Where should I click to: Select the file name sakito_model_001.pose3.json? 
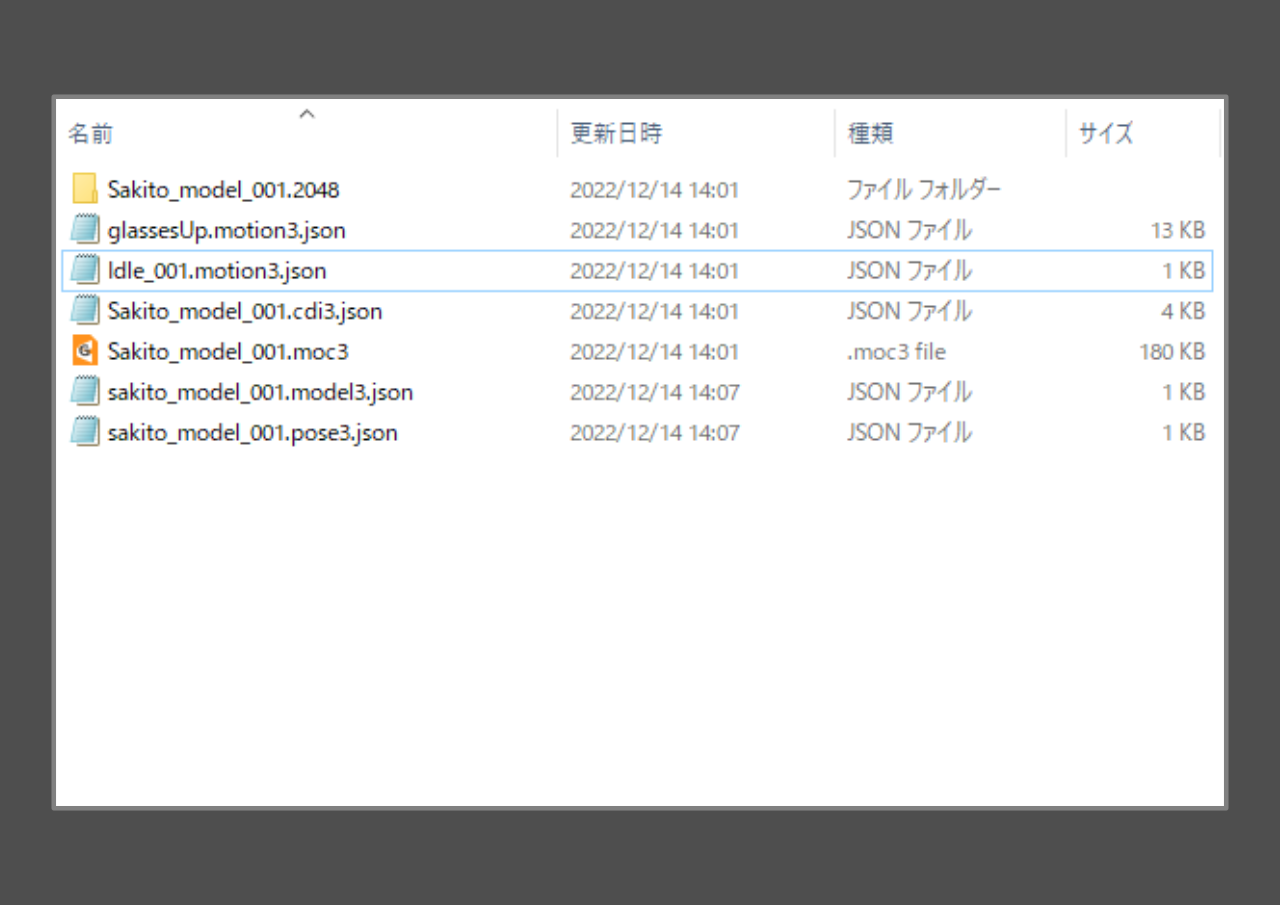tap(252, 433)
